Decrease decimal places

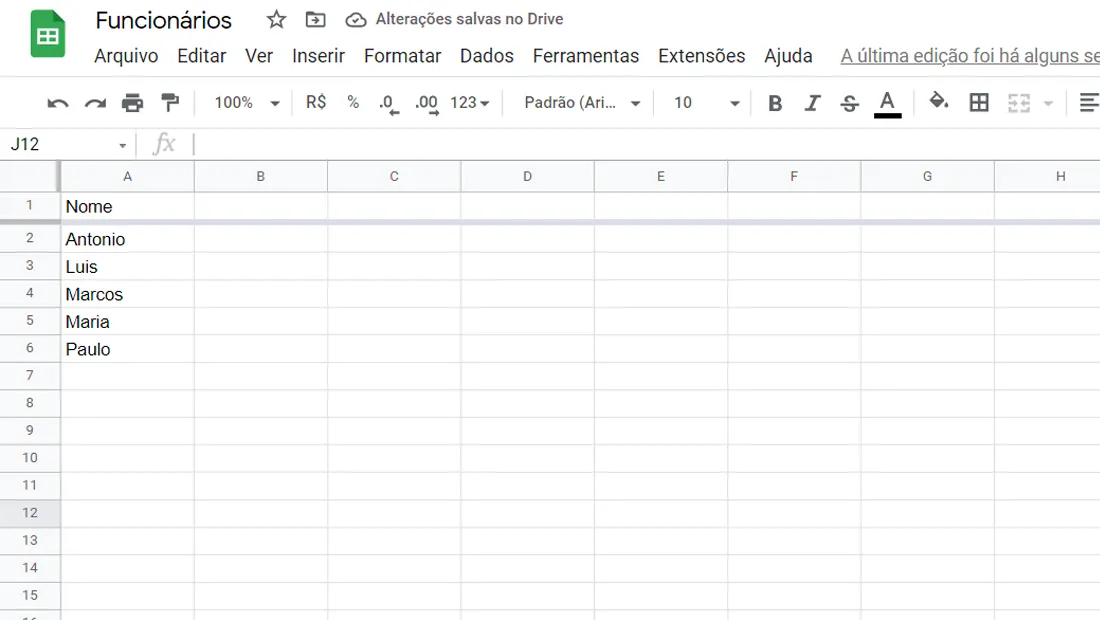click(389, 104)
